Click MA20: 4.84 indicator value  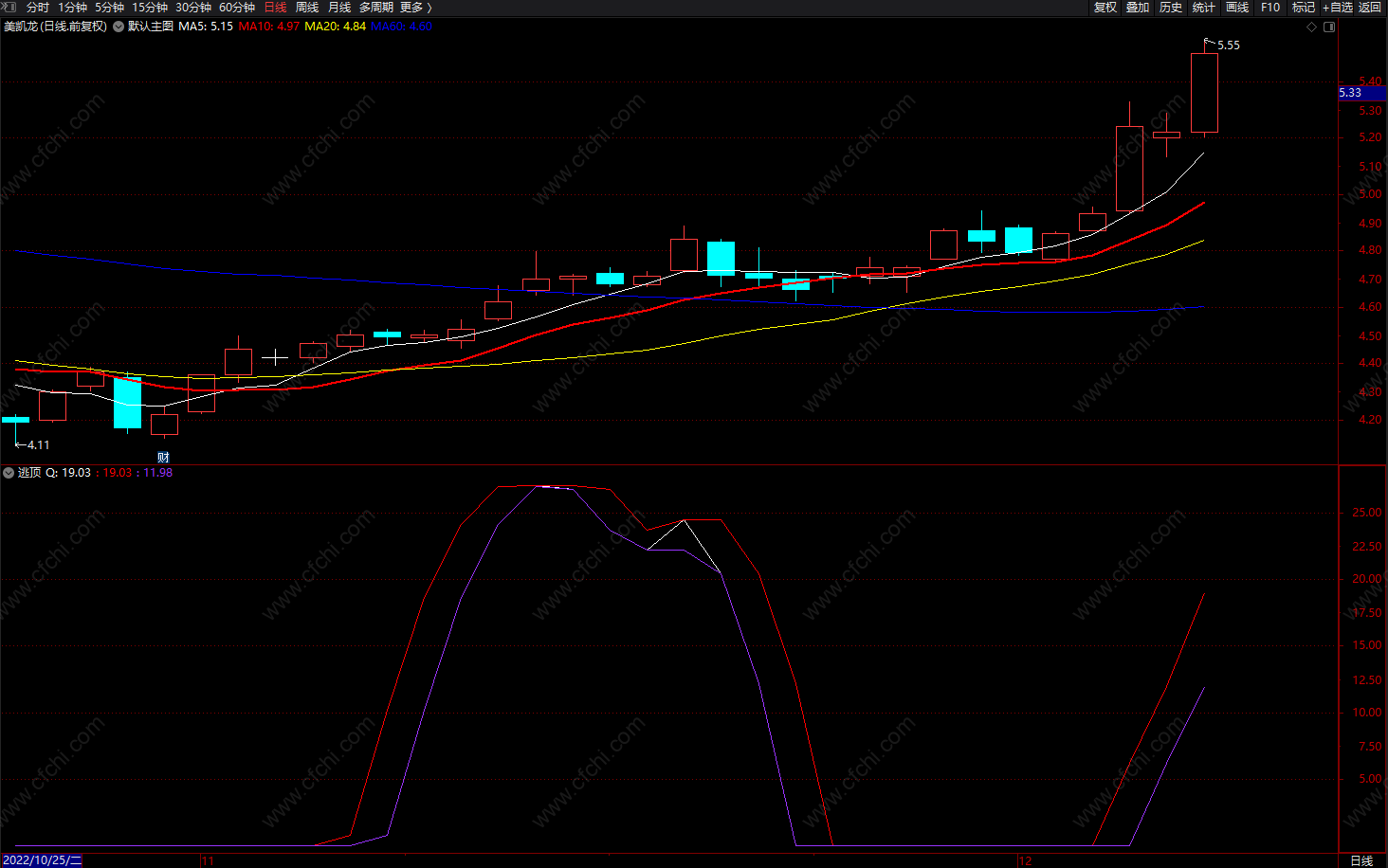click(335, 27)
